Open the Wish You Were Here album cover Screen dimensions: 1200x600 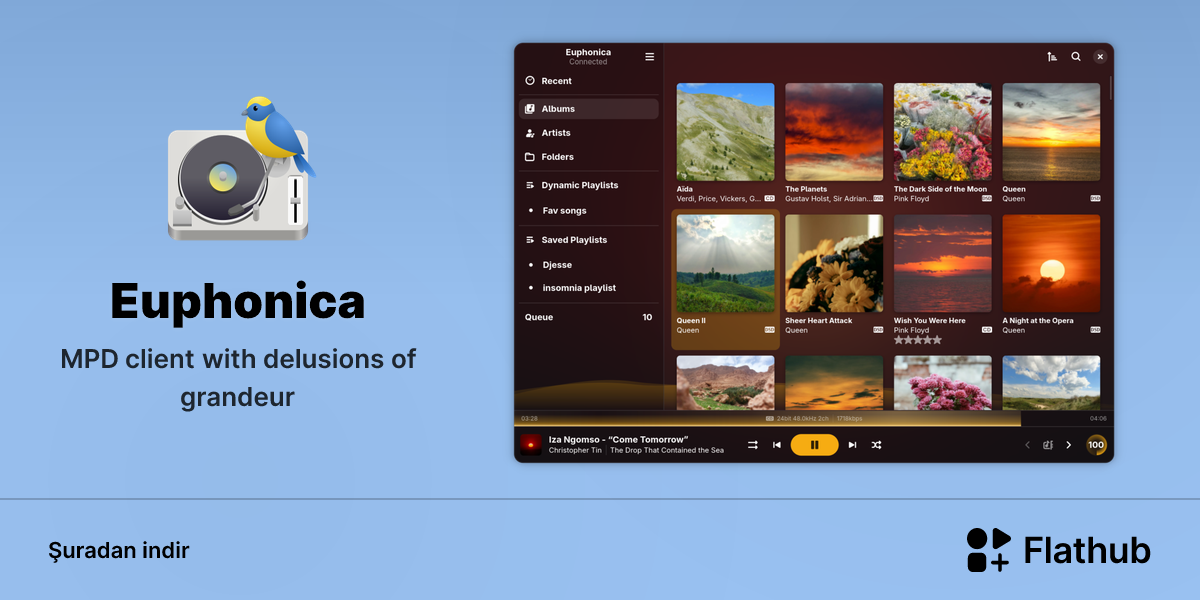(943, 264)
